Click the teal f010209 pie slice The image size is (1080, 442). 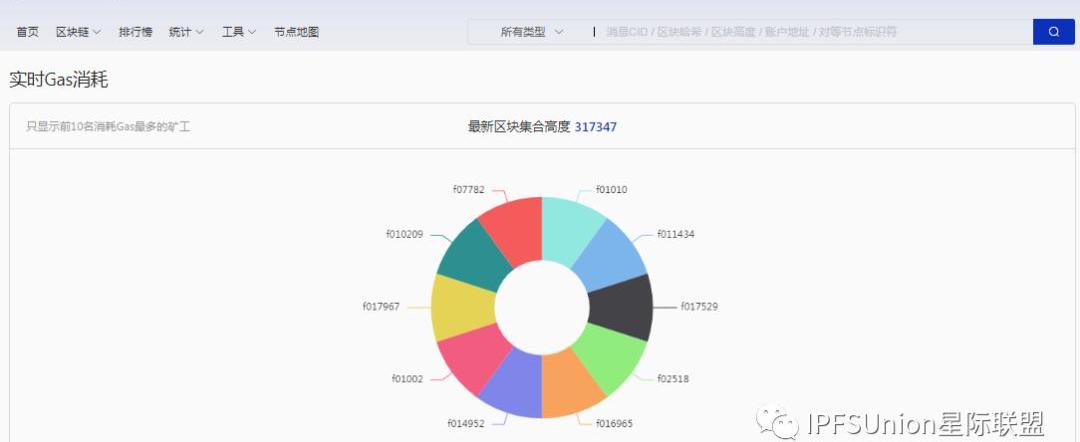click(x=470, y=257)
